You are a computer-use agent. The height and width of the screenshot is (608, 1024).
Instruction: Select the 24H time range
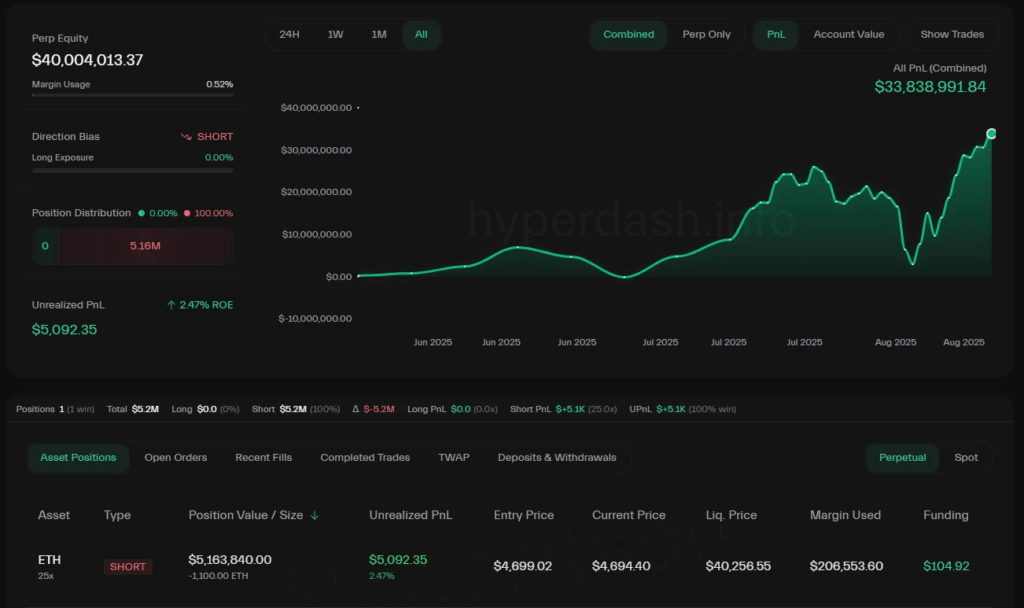(289, 34)
